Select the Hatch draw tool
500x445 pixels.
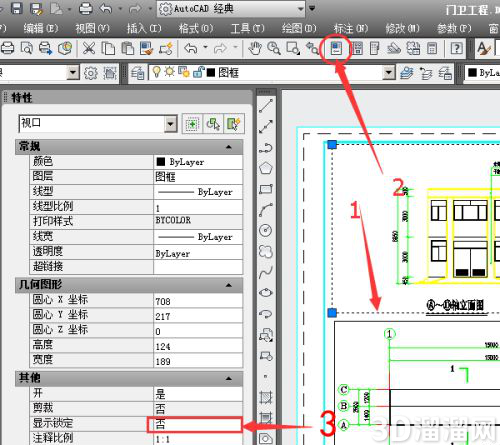266,397
